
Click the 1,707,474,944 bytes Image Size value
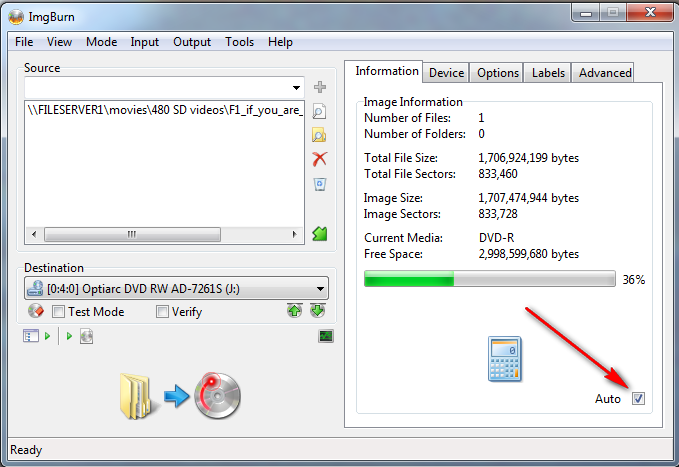(528, 198)
